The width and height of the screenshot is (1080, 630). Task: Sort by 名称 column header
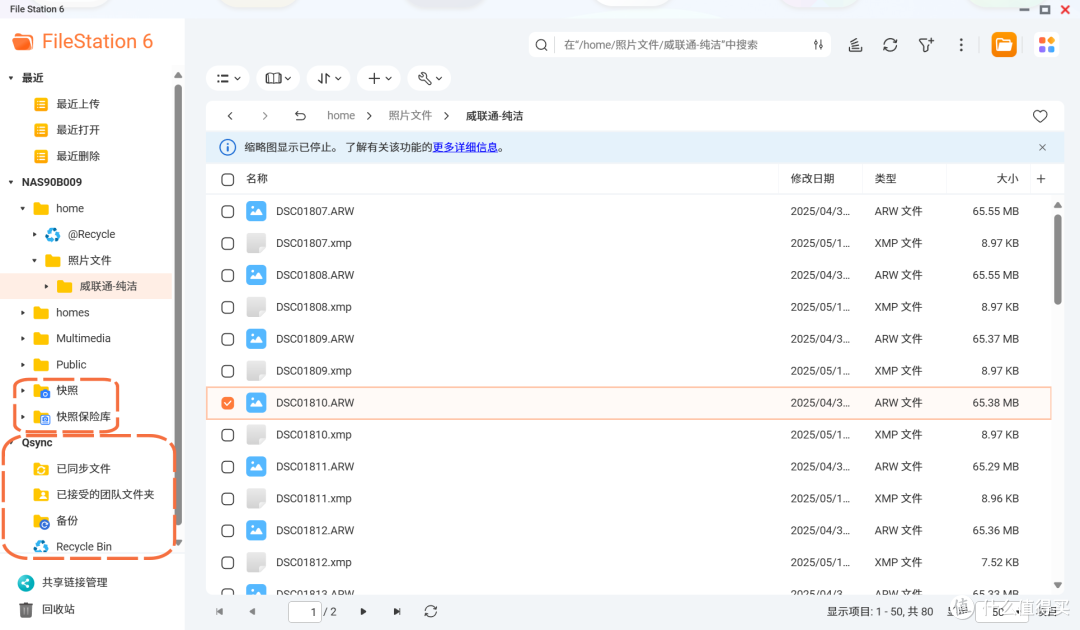click(x=257, y=178)
